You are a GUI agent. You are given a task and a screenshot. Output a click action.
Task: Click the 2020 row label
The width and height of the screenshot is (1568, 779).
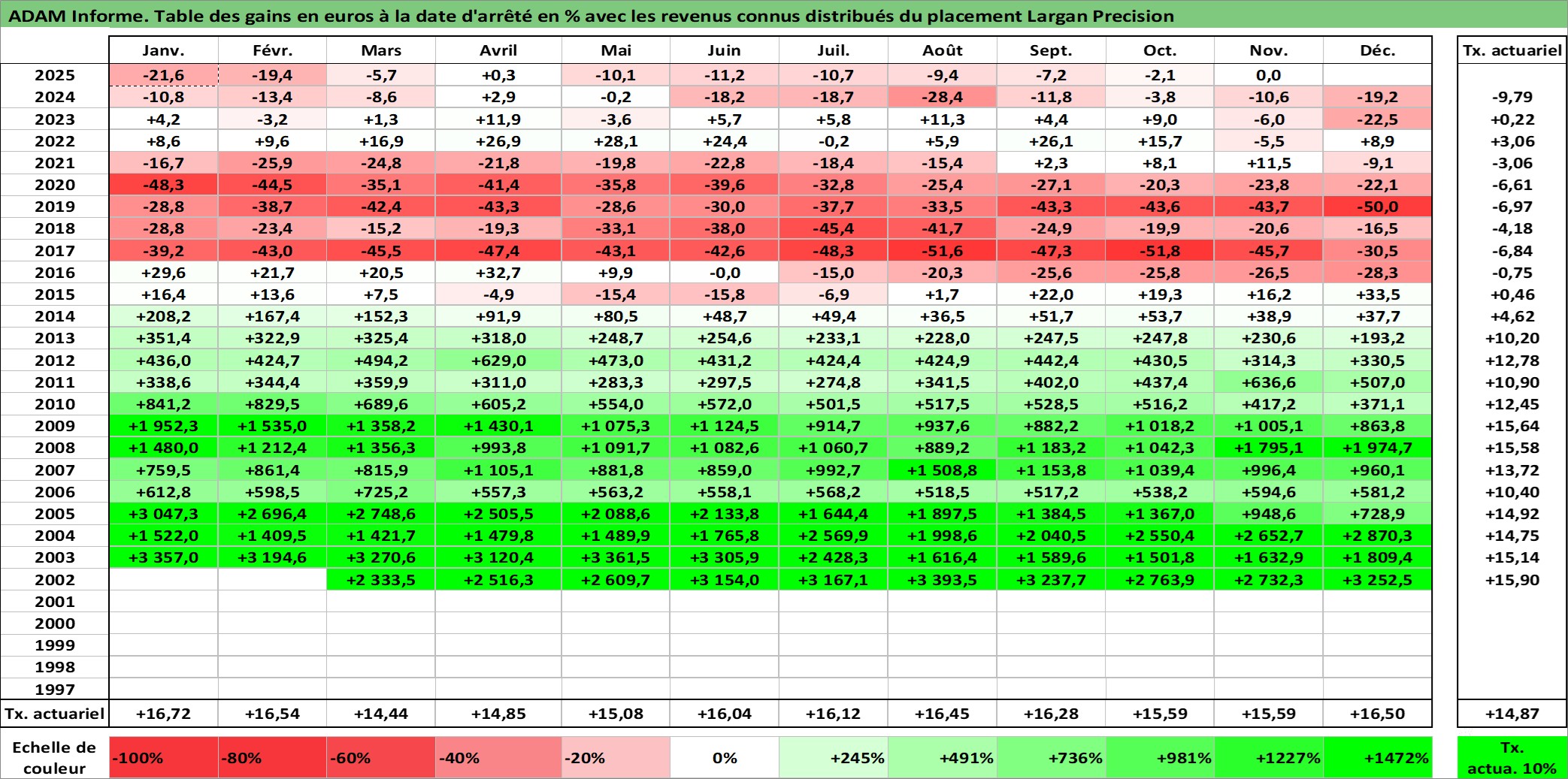tap(55, 185)
